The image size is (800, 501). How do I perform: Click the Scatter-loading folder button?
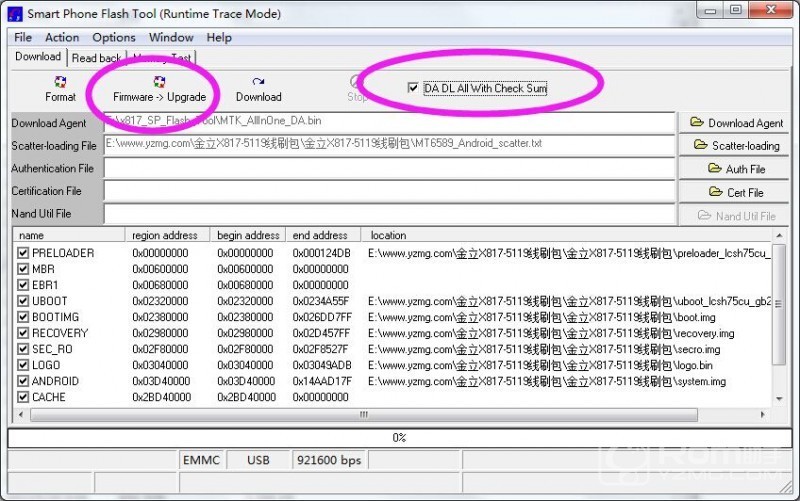[734, 146]
